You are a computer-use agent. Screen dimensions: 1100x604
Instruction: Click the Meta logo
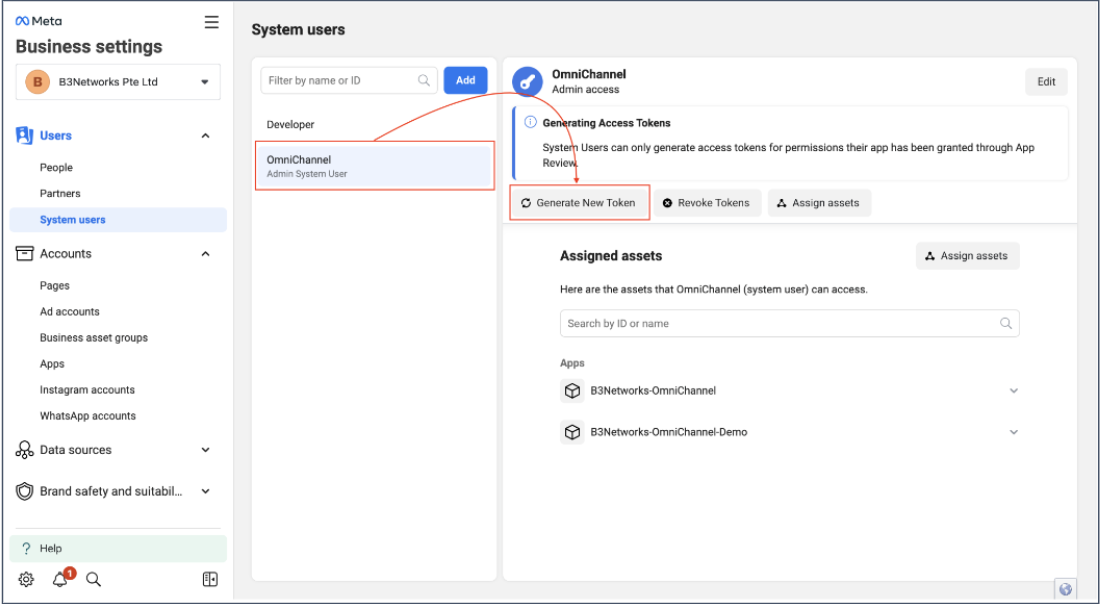click(x=39, y=21)
